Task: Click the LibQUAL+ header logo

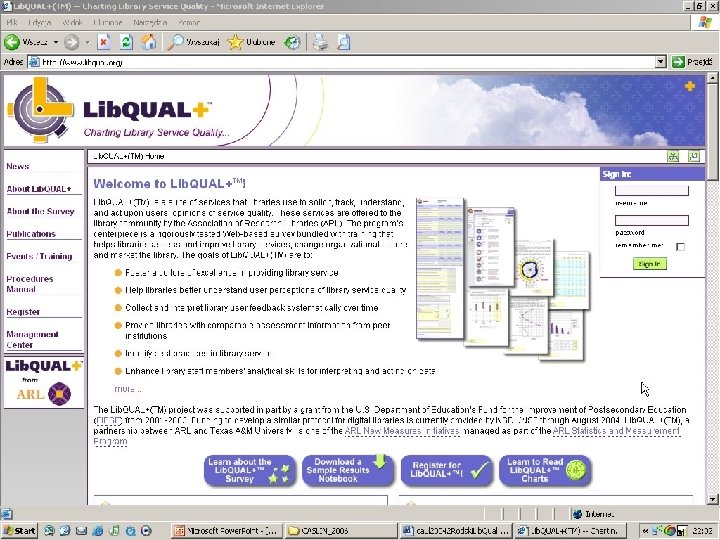Action: (109, 110)
